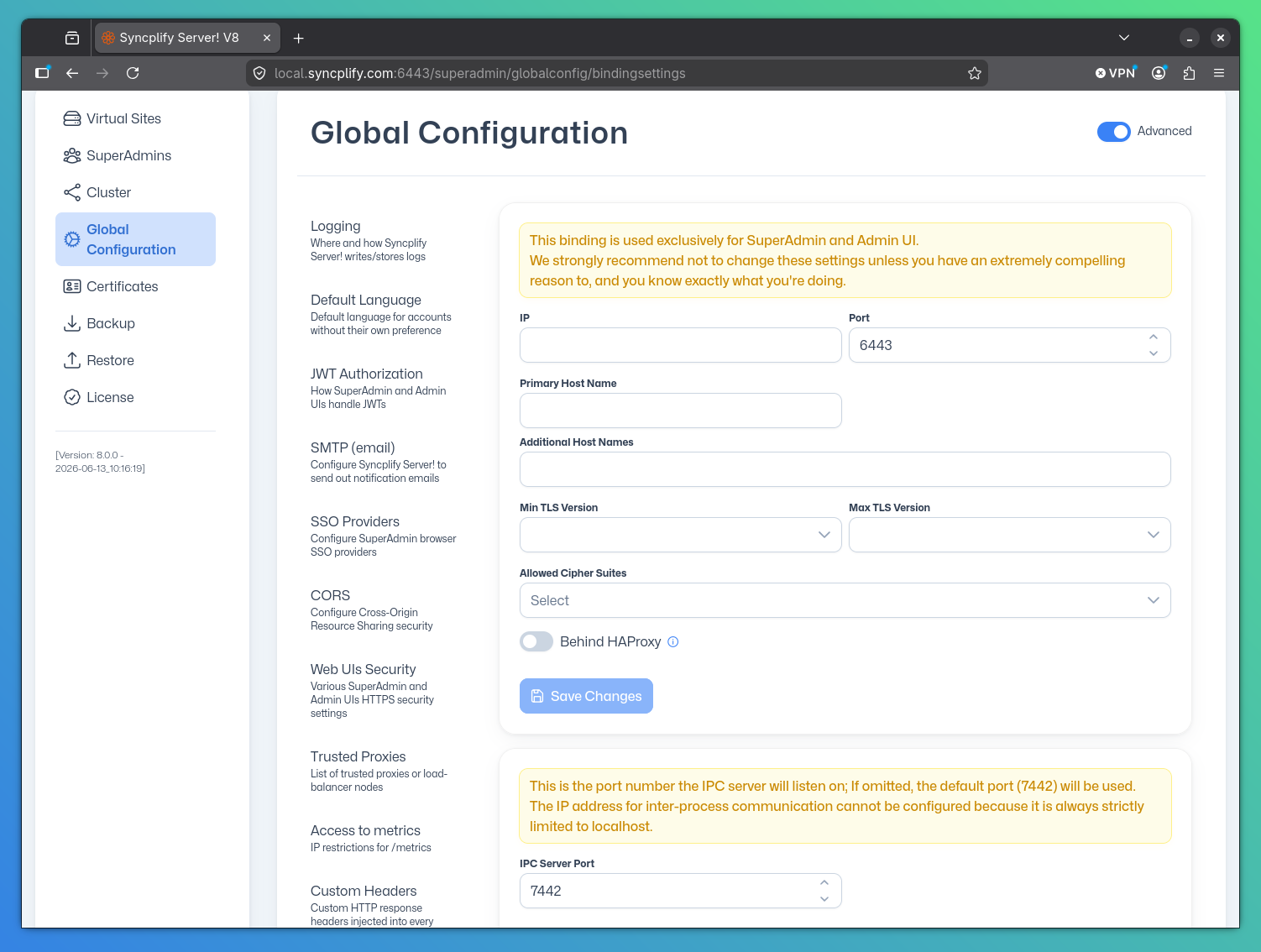
Task: Click the IP input field
Action: pos(680,345)
